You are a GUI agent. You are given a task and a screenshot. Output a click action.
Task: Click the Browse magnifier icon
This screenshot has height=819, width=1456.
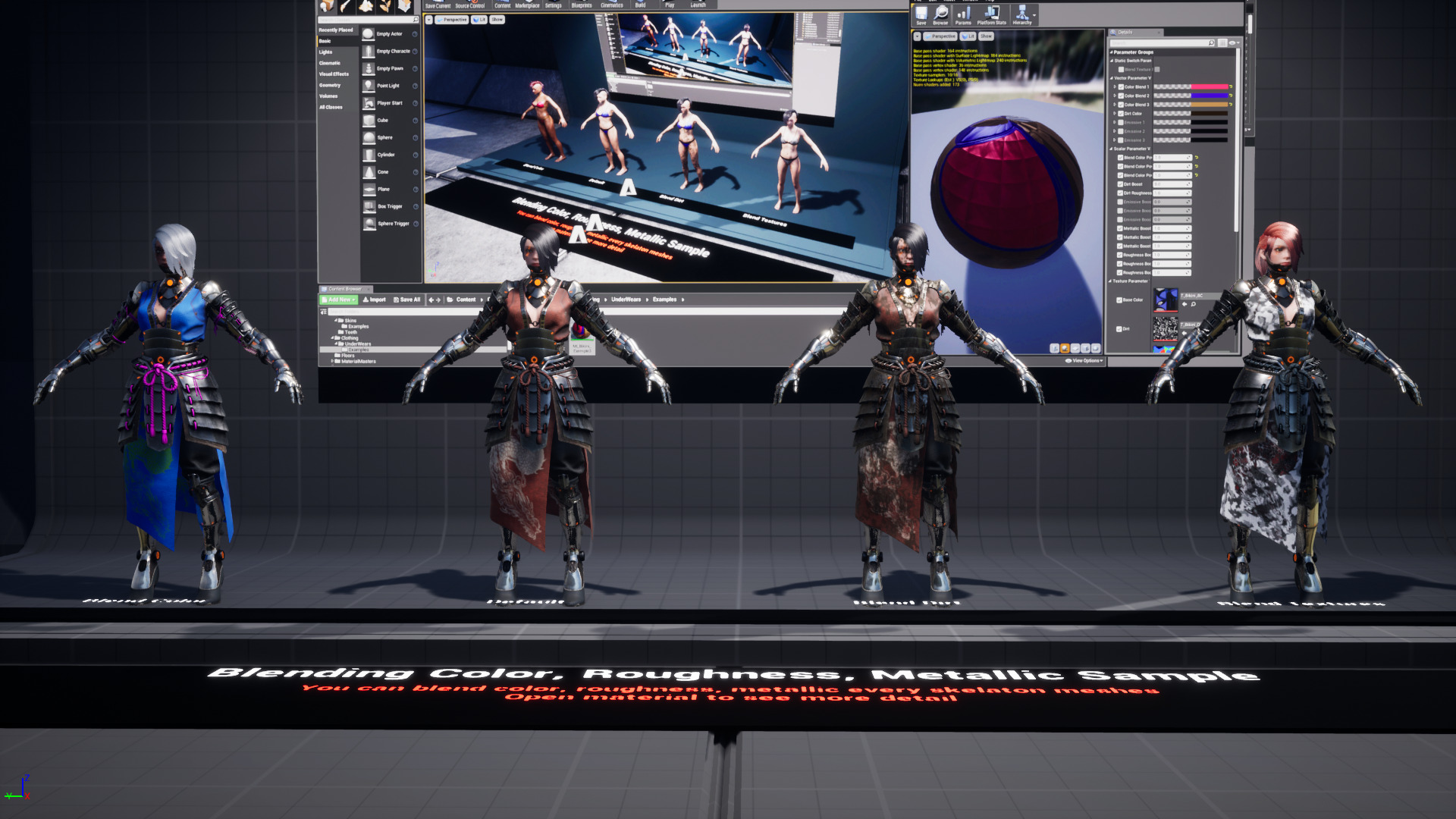940,14
